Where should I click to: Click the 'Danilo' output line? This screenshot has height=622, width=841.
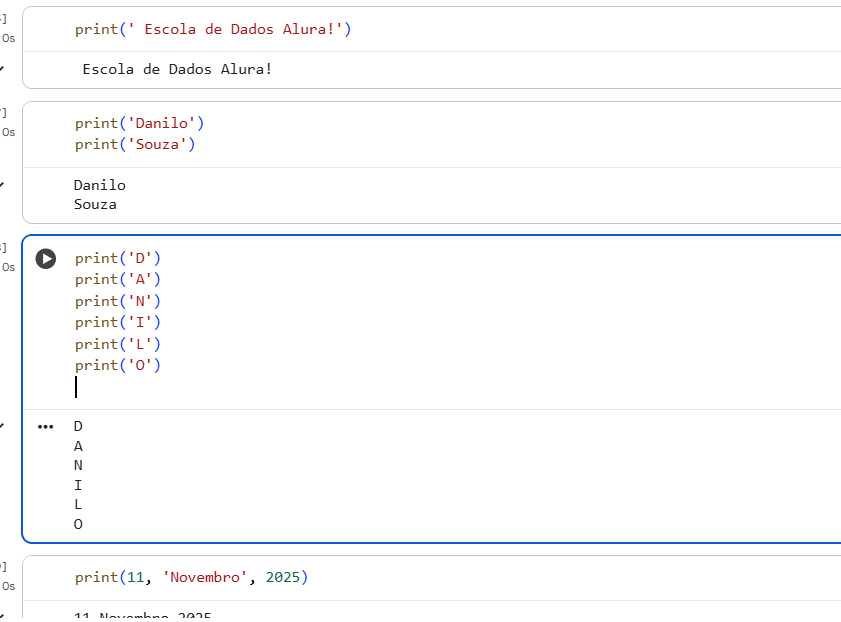[x=100, y=185]
